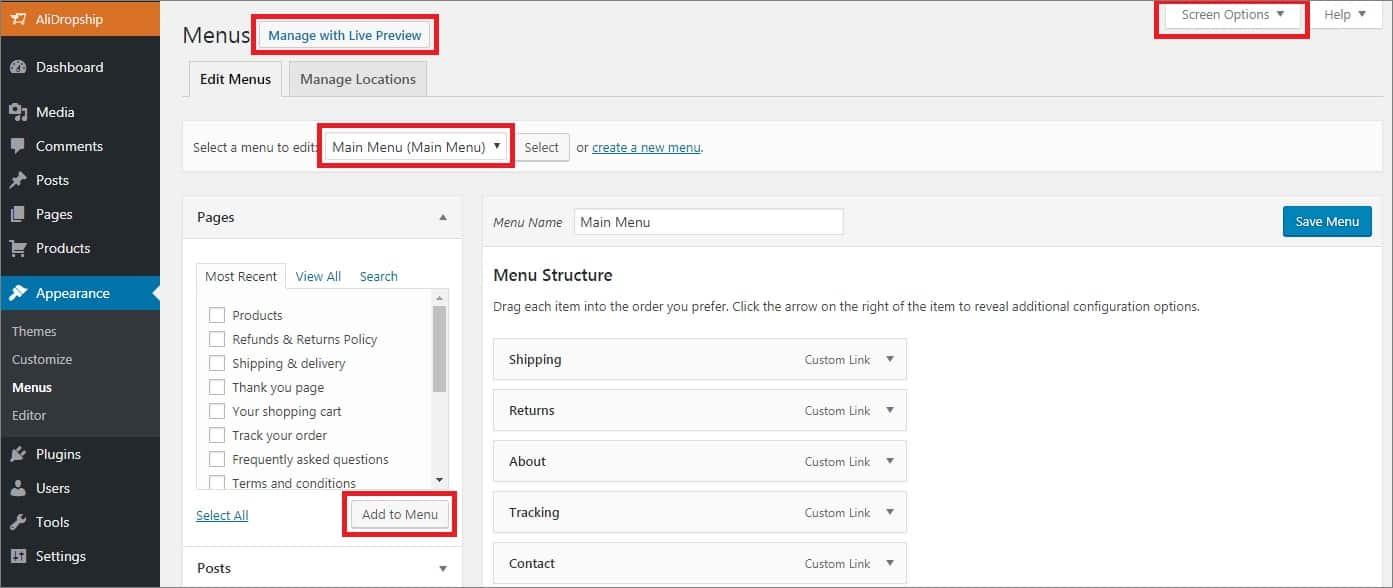This screenshot has width=1393, height=588.
Task: Select the Most Recent pages tab
Action: coord(241,276)
